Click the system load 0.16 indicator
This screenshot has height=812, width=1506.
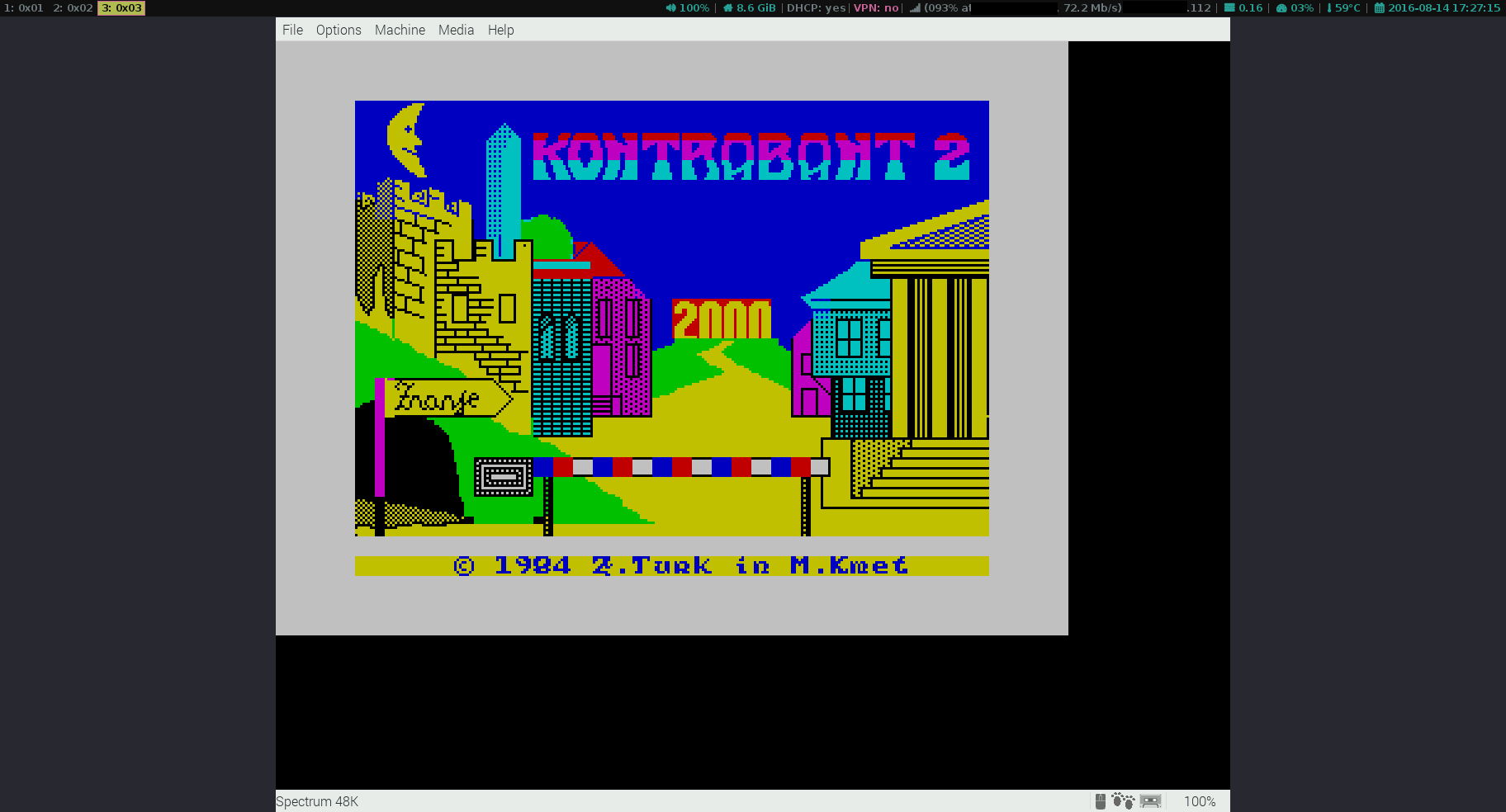(1243, 7)
